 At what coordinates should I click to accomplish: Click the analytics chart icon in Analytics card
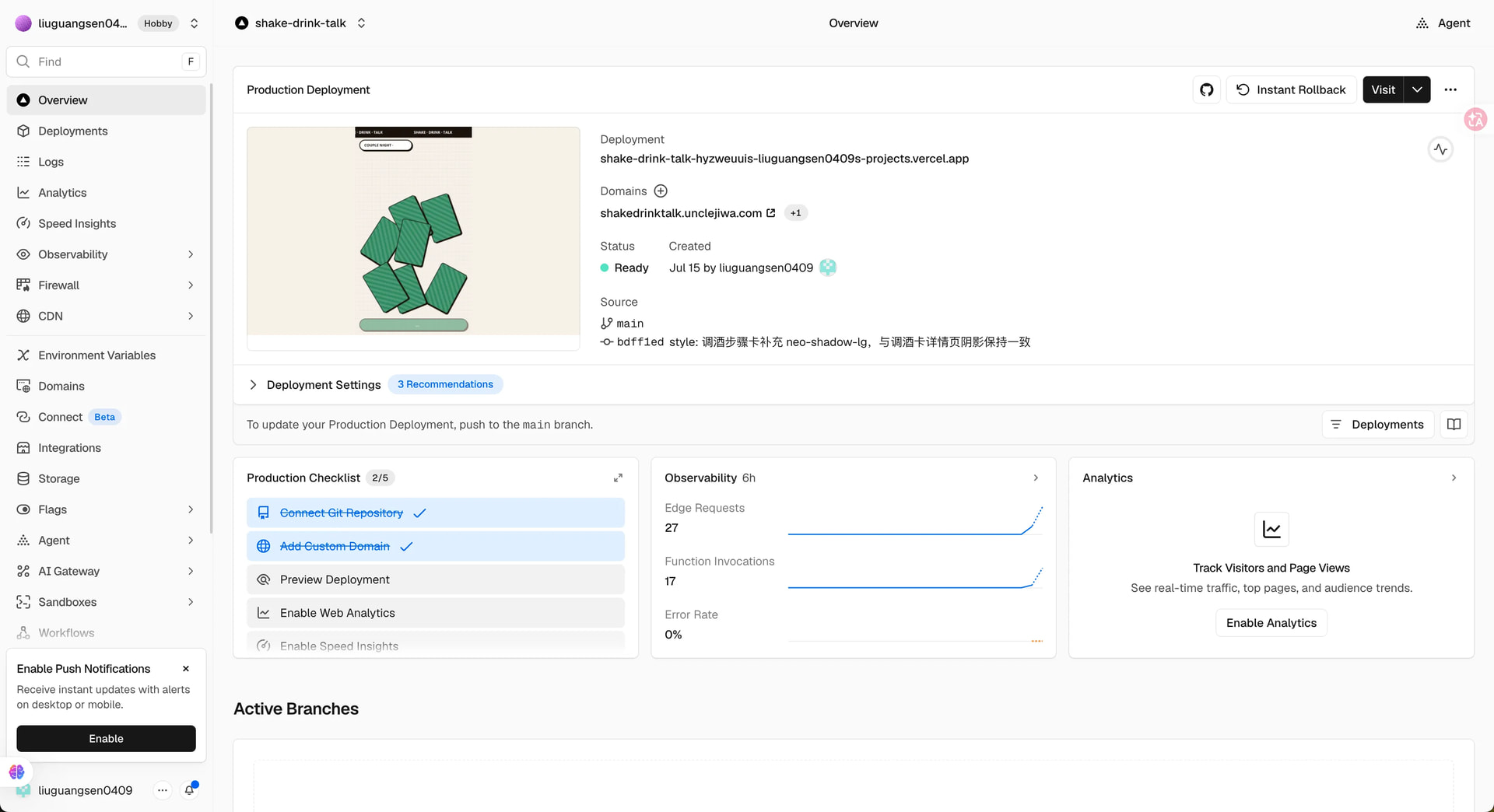(1271, 530)
